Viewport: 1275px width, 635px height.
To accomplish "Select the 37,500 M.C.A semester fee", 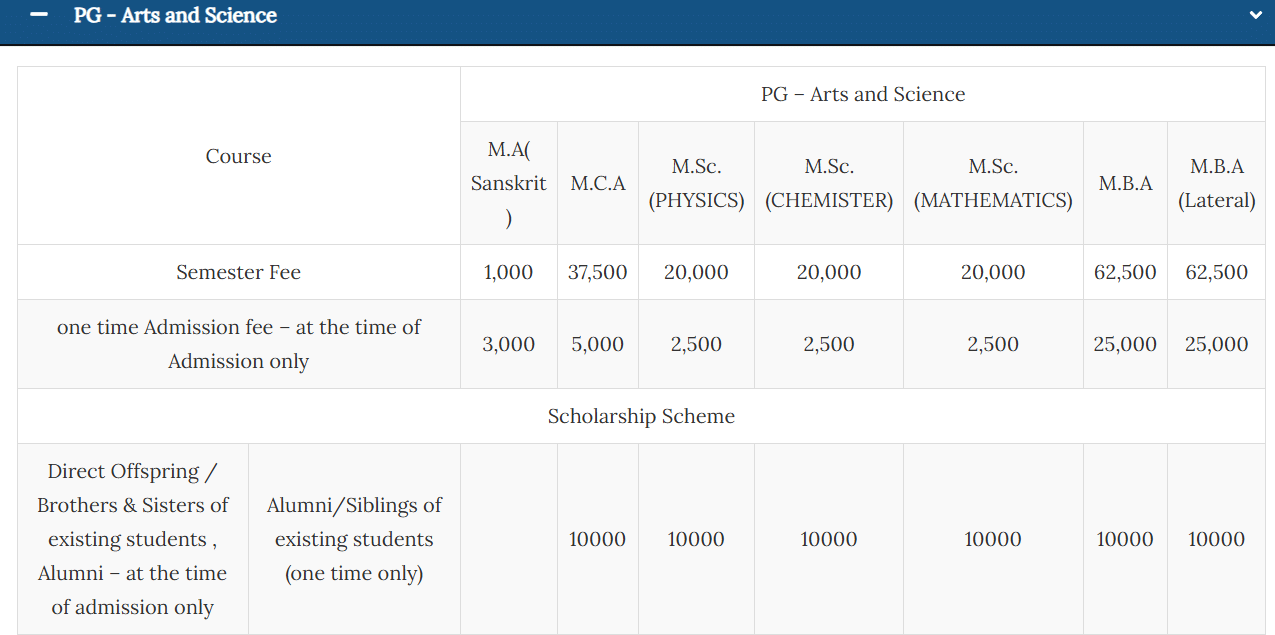I will coord(598,272).
